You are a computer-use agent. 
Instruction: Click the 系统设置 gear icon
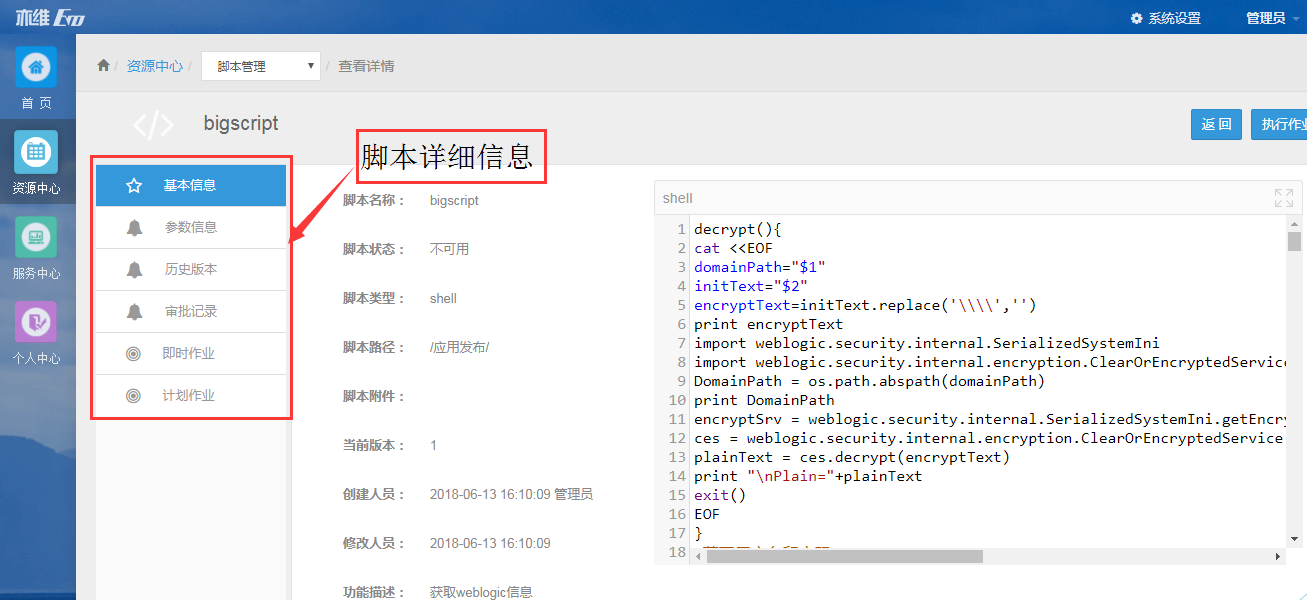click(x=1136, y=18)
